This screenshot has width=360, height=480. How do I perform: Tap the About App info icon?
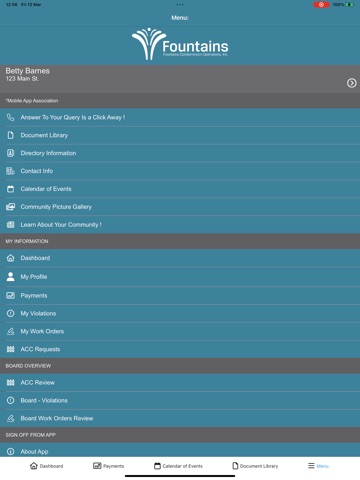coord(11,452)
